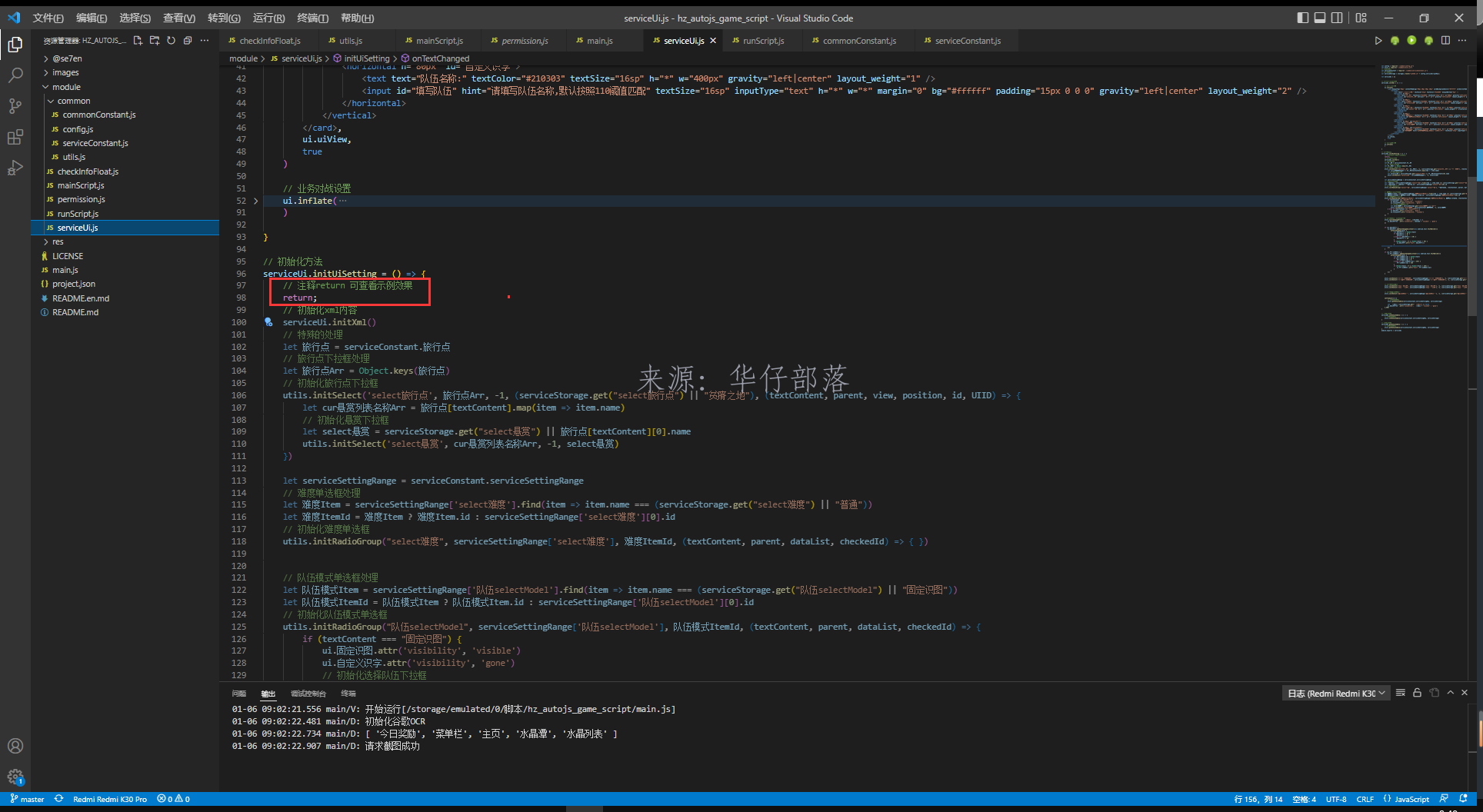Toggle output auto-scroll lock

[1417, 693]
